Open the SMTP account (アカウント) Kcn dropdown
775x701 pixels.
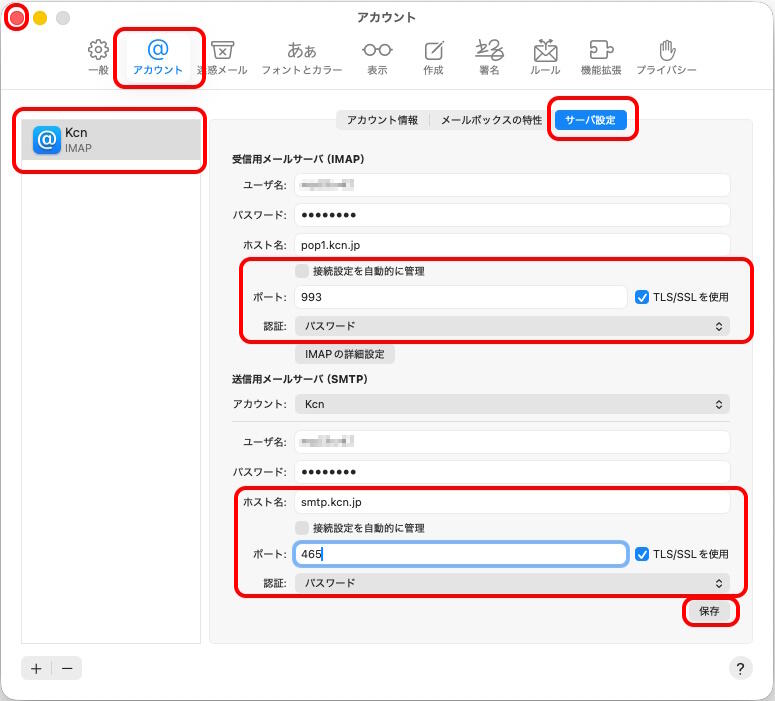511,404
